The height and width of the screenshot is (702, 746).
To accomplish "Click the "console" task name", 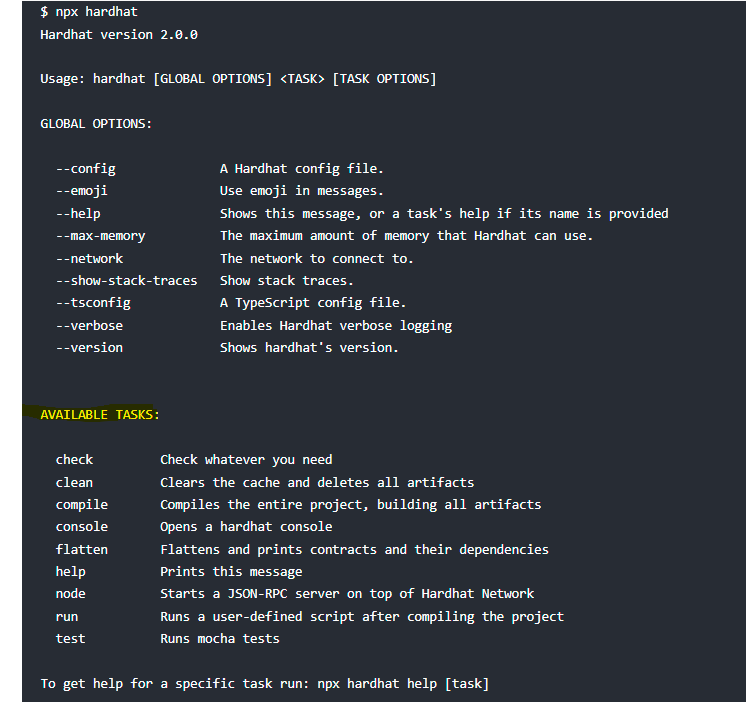I will pos(82,527).
